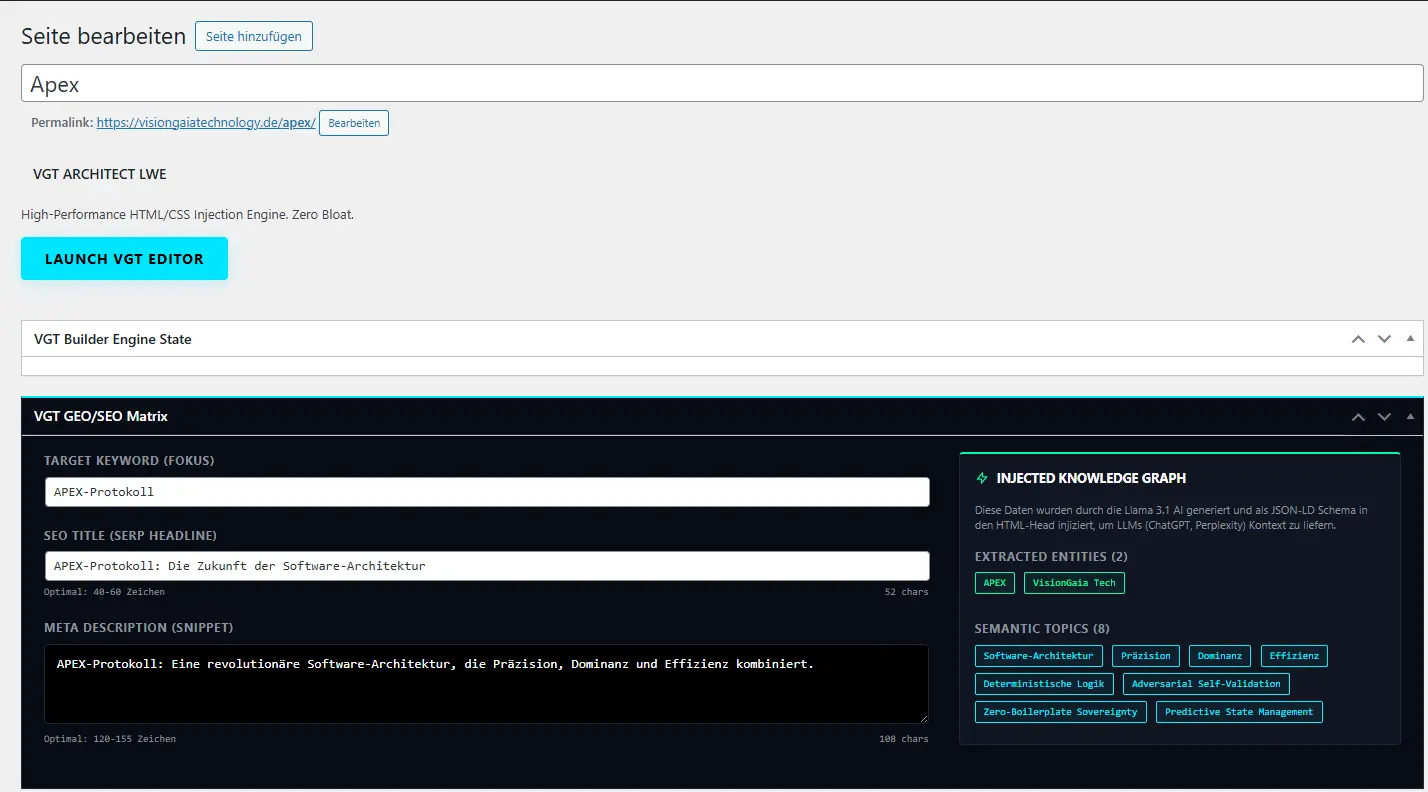Click the Extracted Entities (2) label
Screen dimensions: 1428x792
click(1051, 557)
